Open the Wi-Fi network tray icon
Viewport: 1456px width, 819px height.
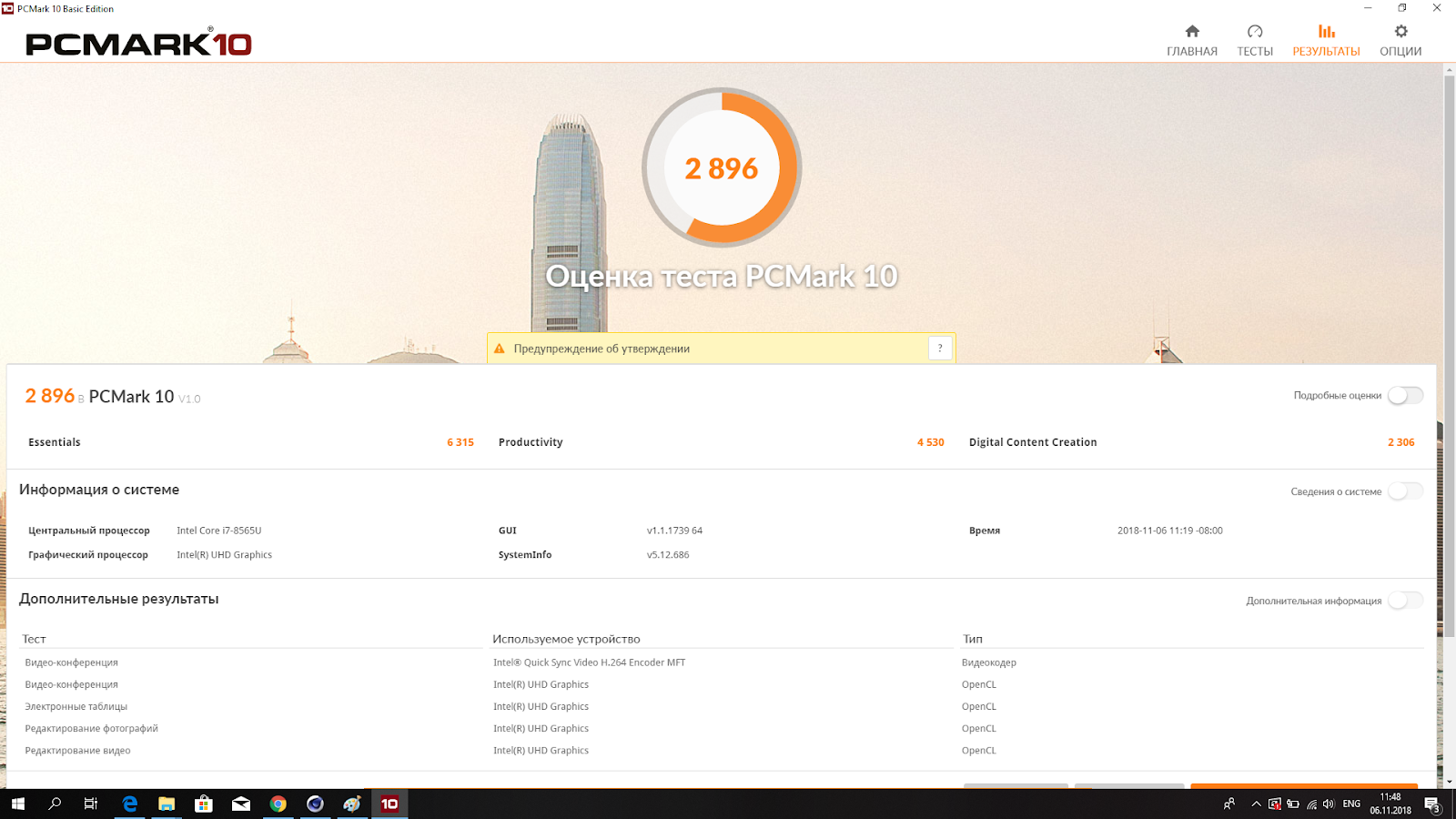[x=1311, y=804]
